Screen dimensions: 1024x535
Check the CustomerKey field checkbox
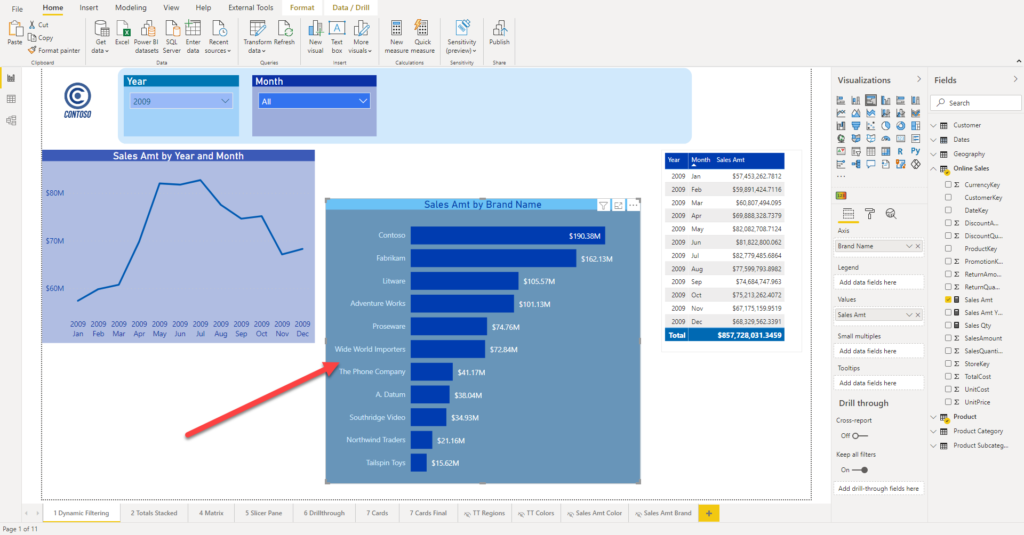coord(948,197)
